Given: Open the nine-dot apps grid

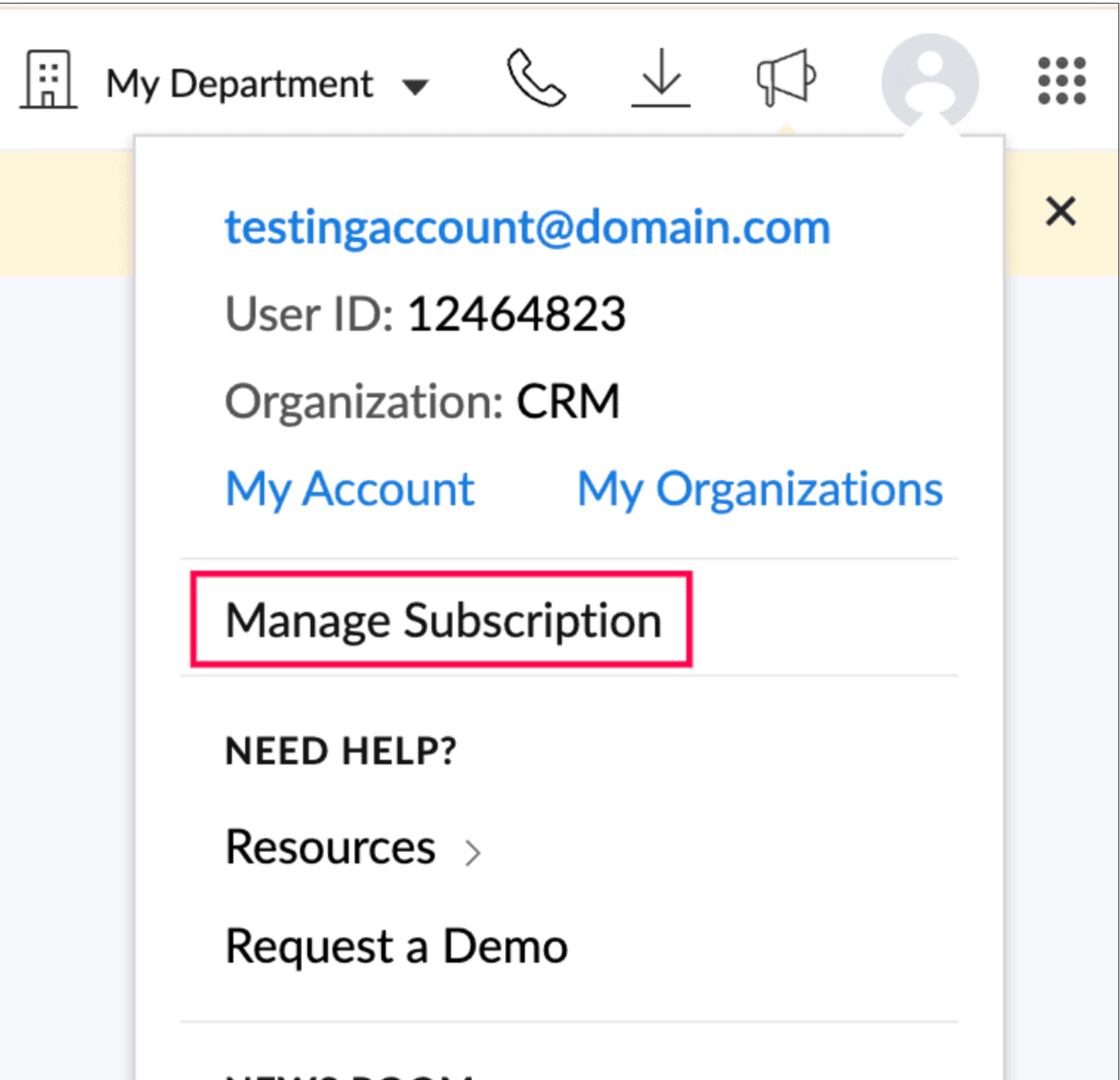Looking at the screenshot, I should (x=1062, y=81).
